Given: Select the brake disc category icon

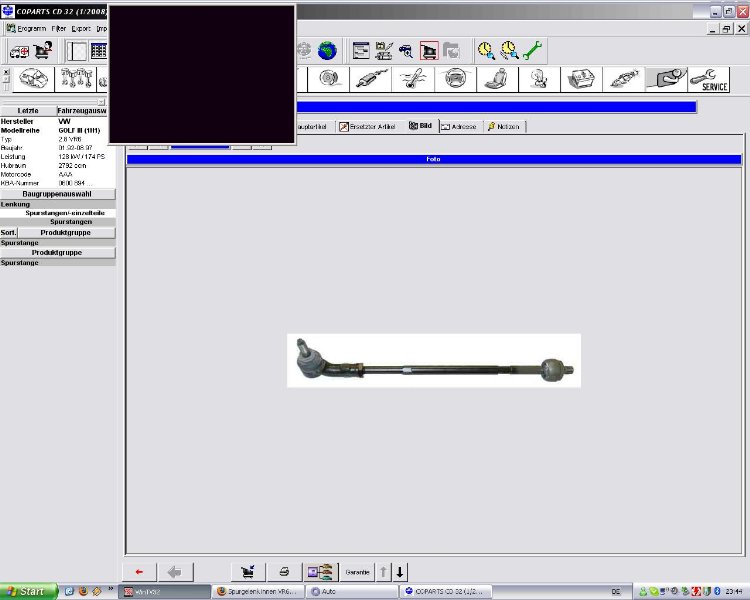Looking at the screenshot, I should [327, 80].
